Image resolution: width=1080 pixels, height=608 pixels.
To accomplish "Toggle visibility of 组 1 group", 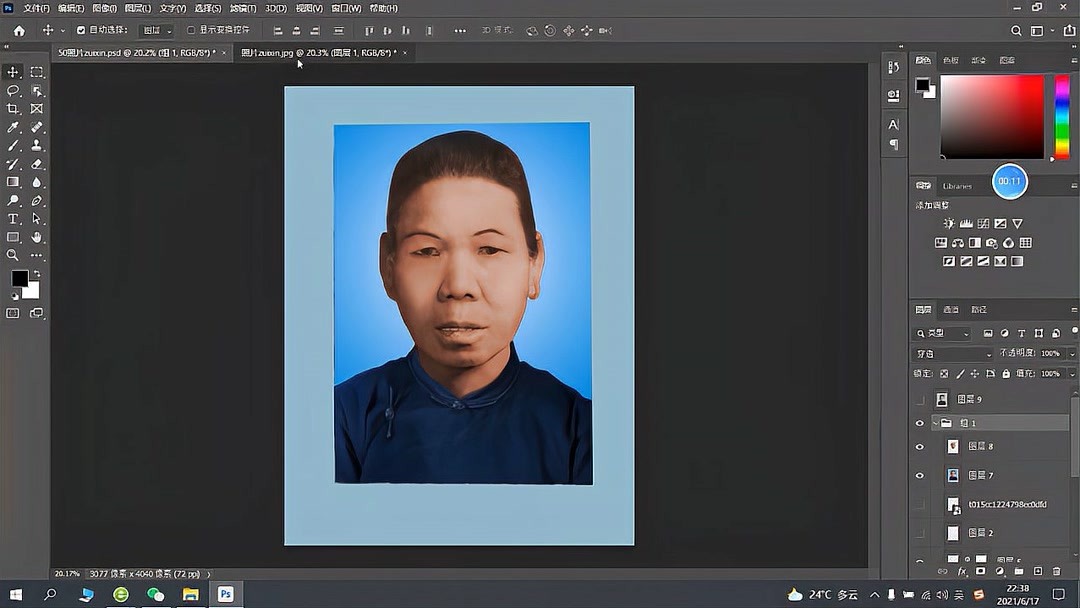I will tap(919, 424).
